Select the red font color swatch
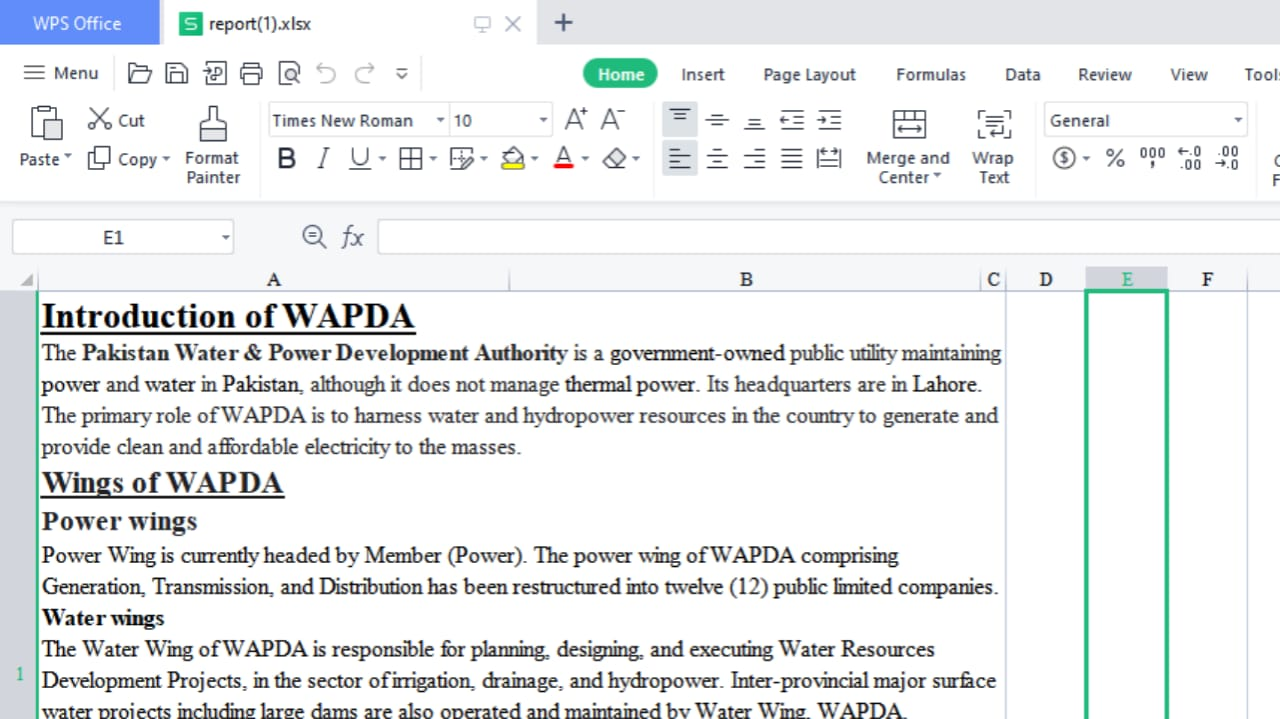 coord(566,166)
